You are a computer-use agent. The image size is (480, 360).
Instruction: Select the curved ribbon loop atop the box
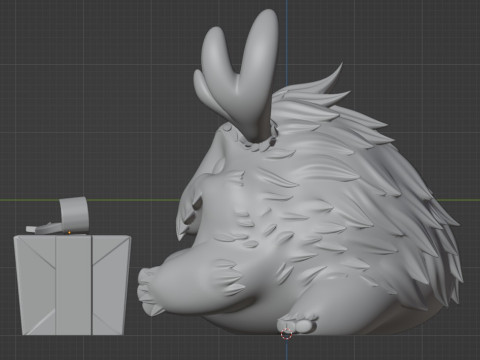click(74, 214)
